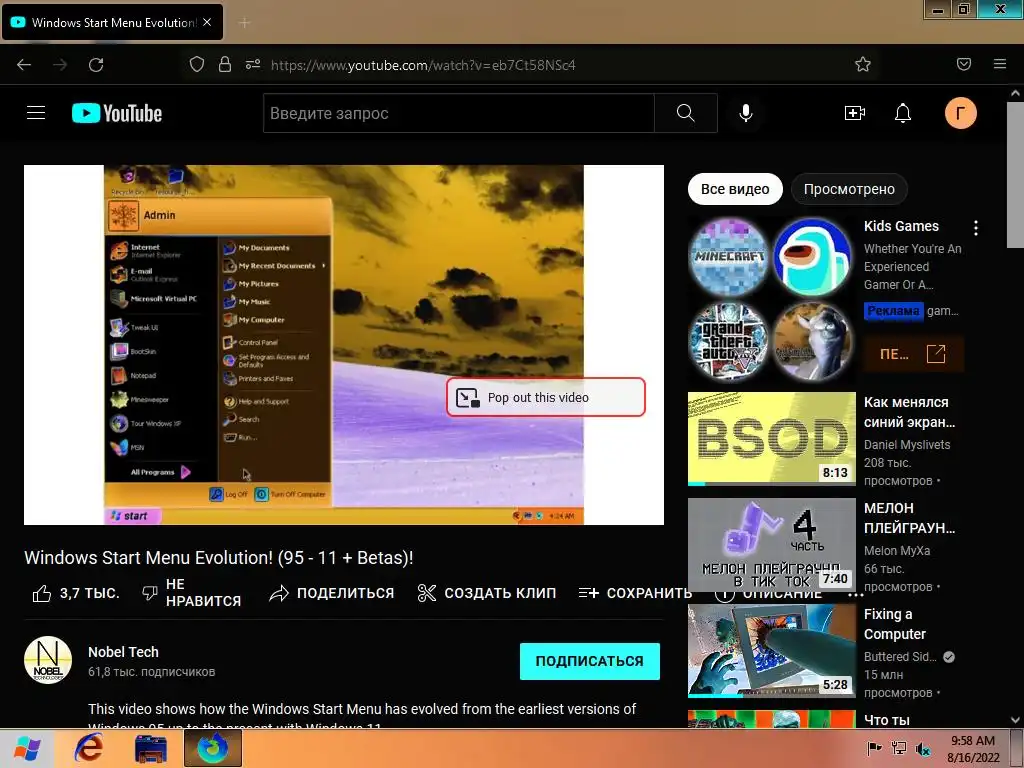Open the Kids Games ad external link button
This screenshot has width=1024, height=768.
914,354
